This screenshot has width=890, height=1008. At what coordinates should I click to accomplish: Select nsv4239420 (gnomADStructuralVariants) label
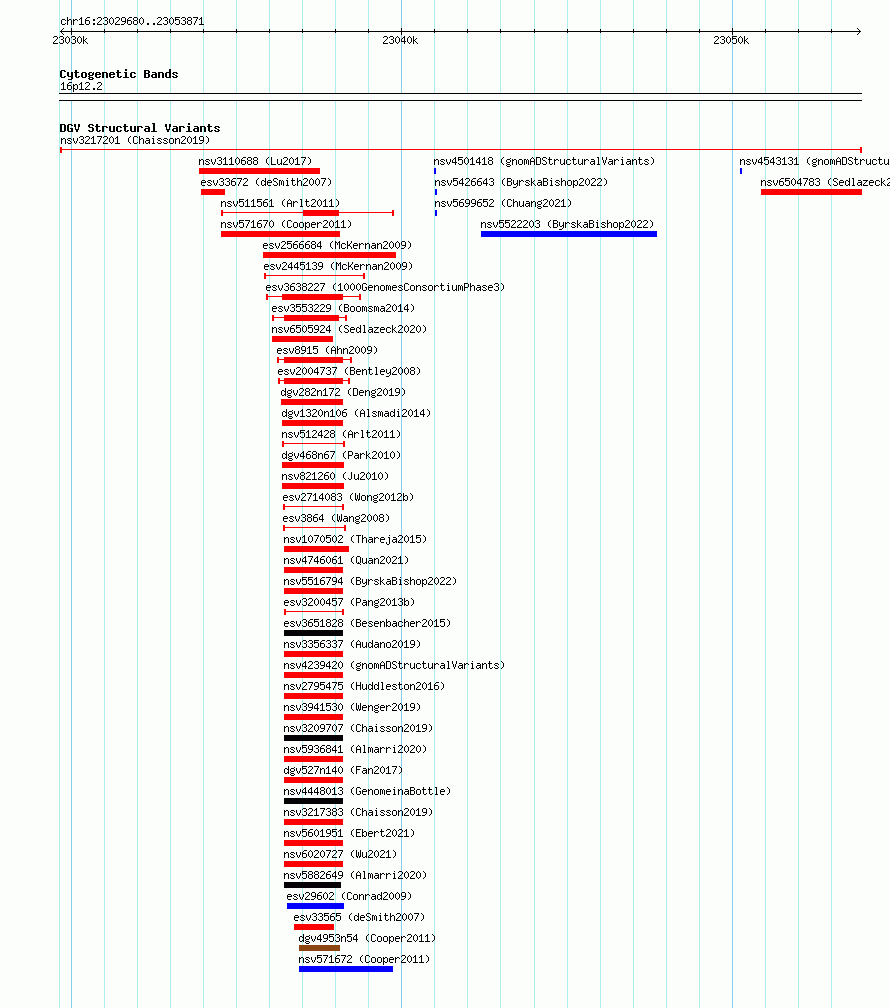pyautogui.click(x=394, y=665)
